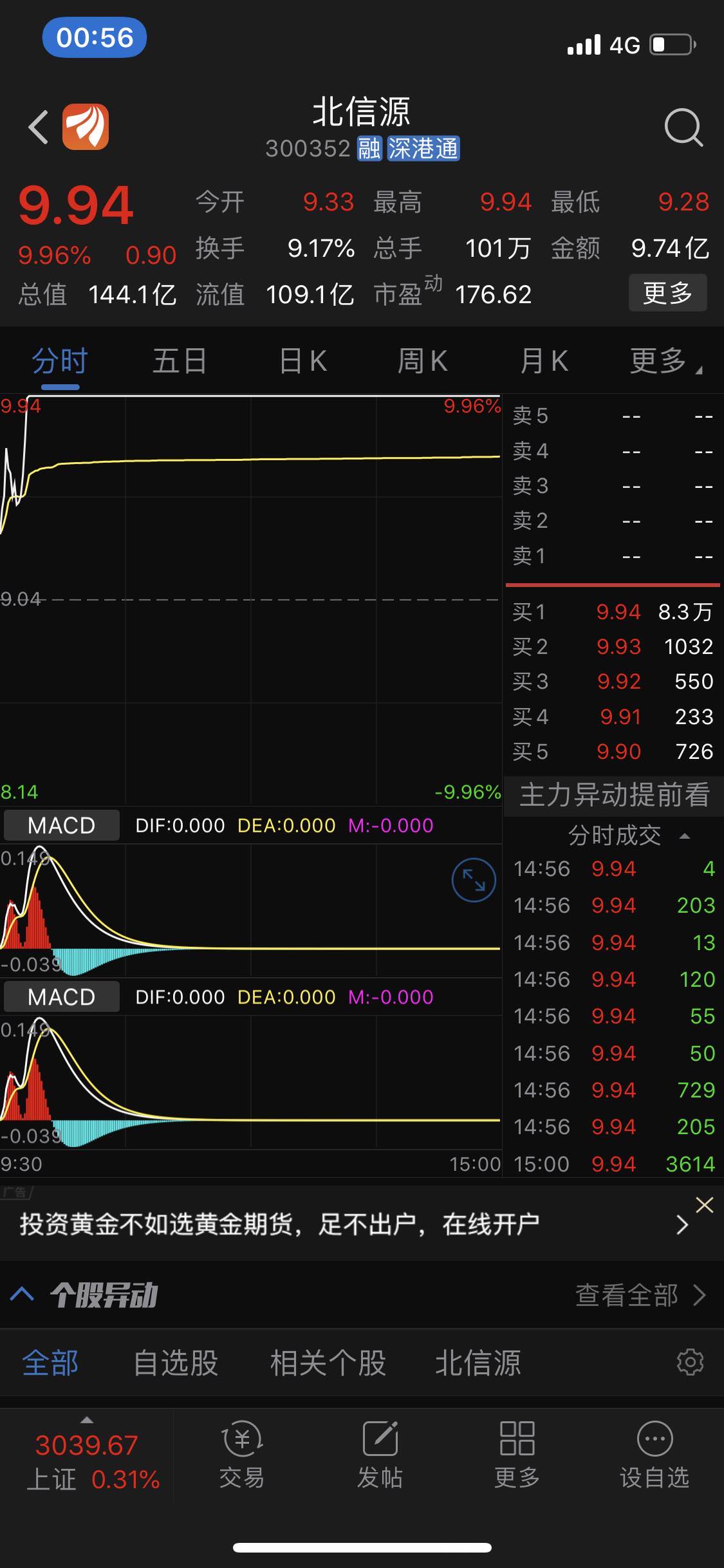This screenshot has width=724, height=1568.
Task: Tap the 北信源 stock title
Action: pos(361,112)
